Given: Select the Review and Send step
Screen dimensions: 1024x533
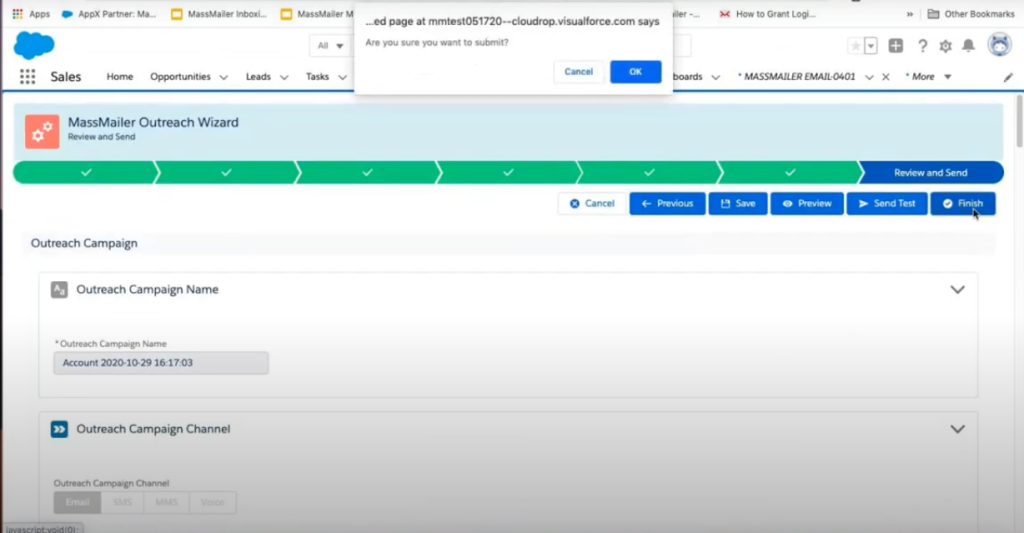Looking at the screenshot, I should point(931,172).
